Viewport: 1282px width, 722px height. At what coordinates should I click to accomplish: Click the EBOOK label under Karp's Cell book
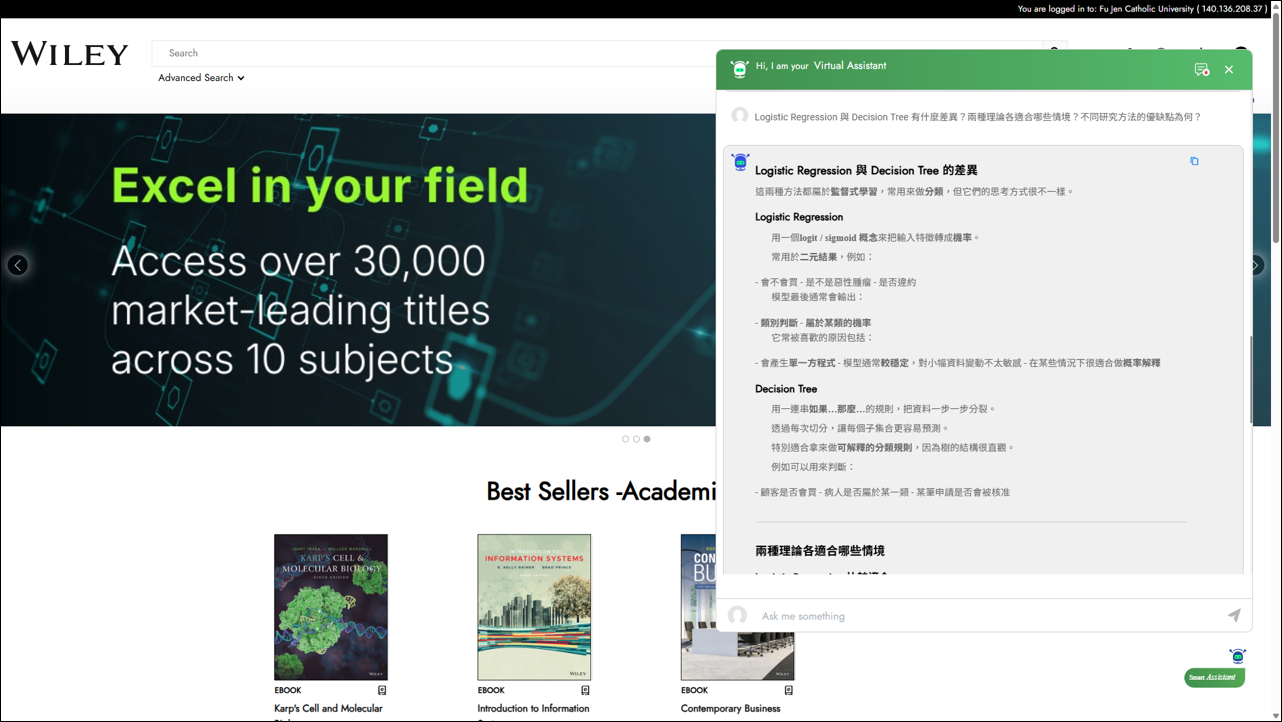pyautogui.click(x=288, y=690)
